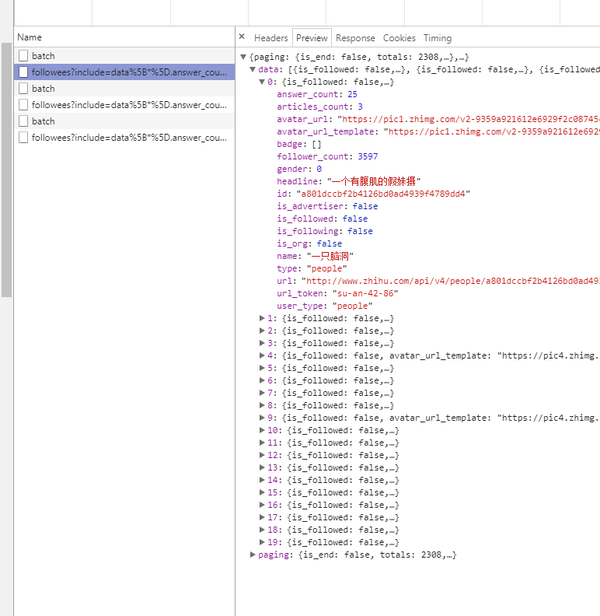Image resolution: width=600 pixels, height=616 pixels.
Task: Click file icon of first batch row
Action: pyautogui.click(x=23, y=56)
